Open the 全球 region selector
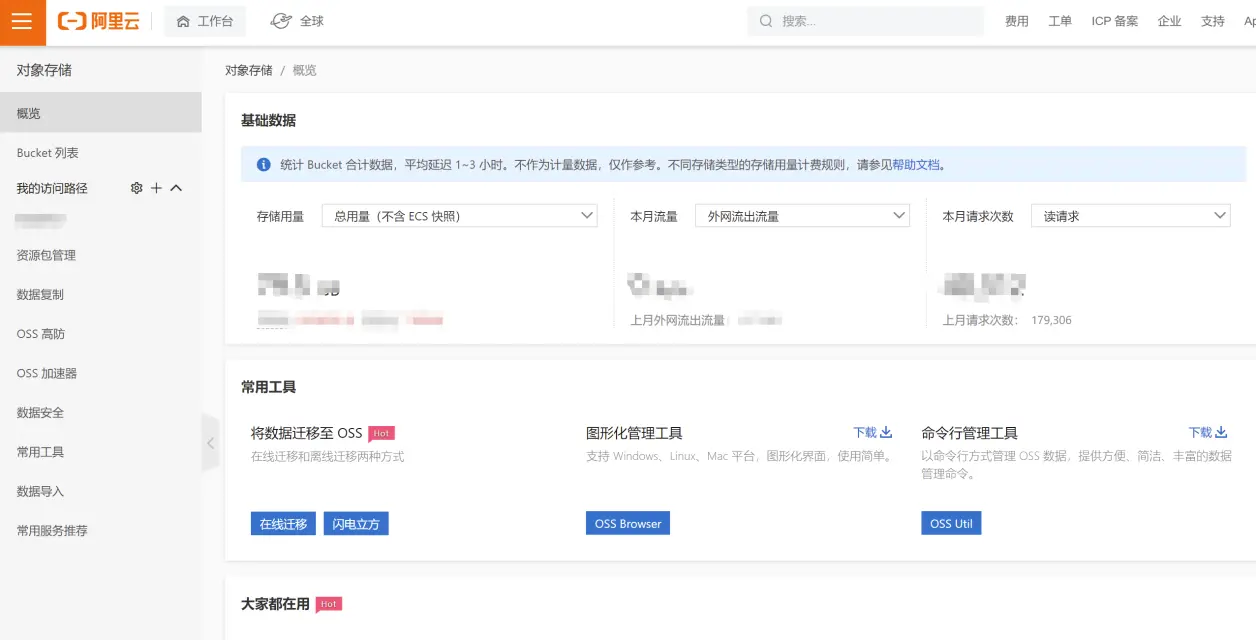 [x=297, y=21]
